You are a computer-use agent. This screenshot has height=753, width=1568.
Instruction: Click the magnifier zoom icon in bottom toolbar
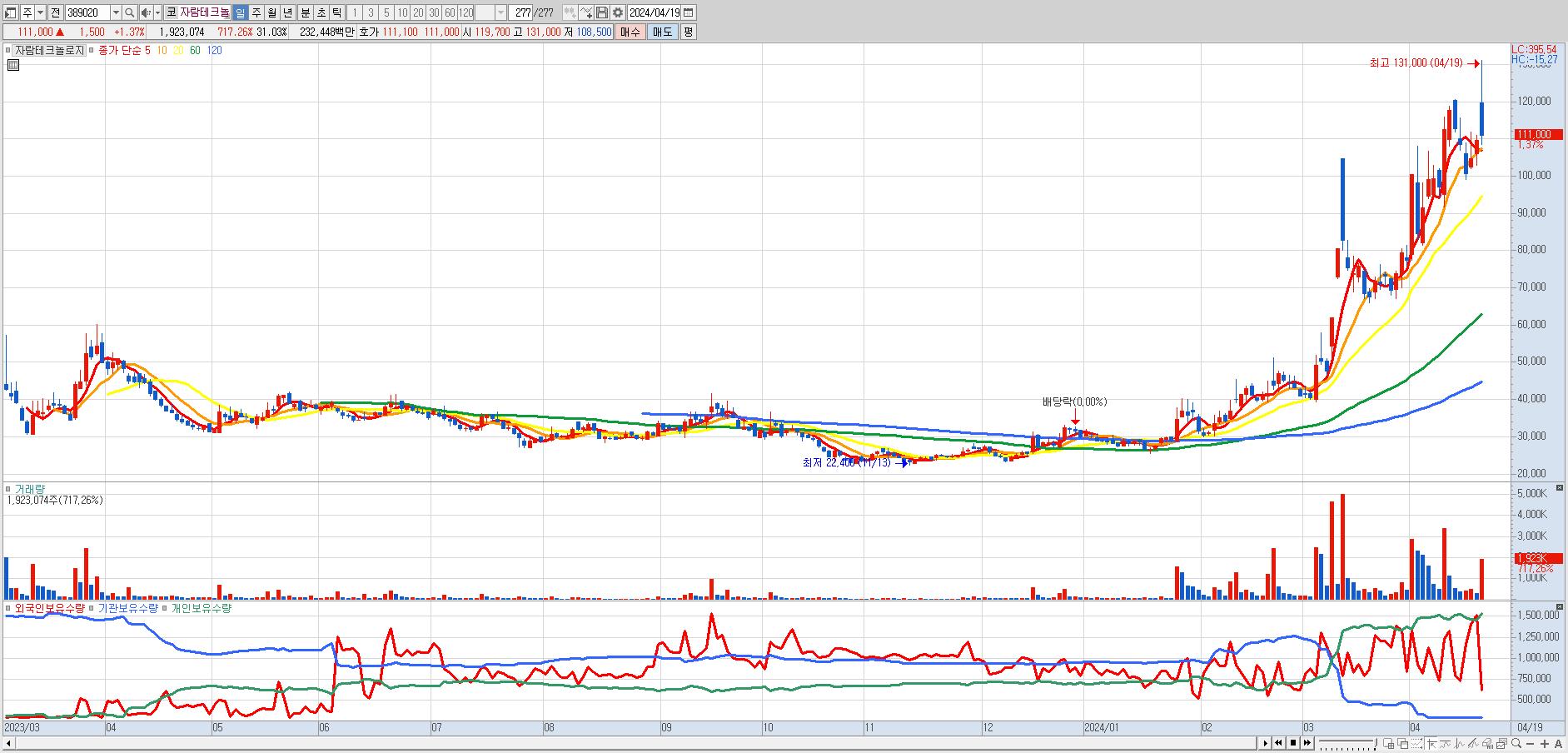coord(1516,743)
